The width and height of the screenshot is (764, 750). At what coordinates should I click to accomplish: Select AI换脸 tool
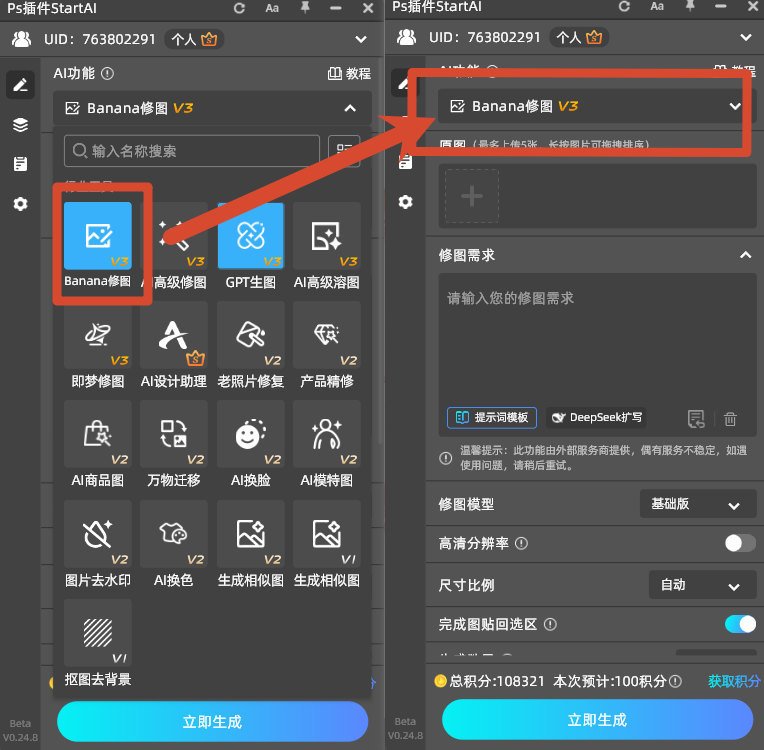[250, 434]
